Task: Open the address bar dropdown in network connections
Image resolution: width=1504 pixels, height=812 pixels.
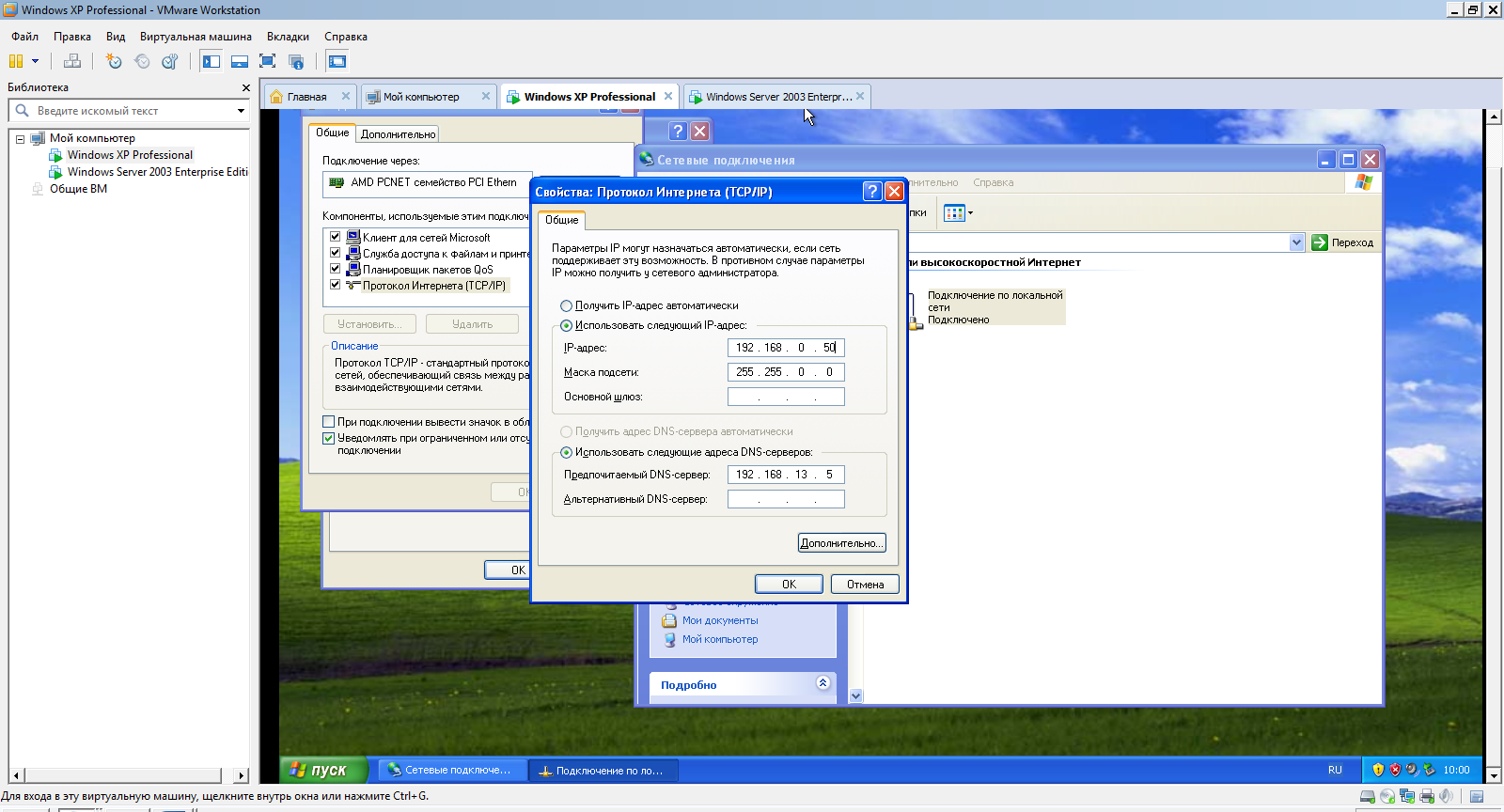Action: coord(1297,242)
